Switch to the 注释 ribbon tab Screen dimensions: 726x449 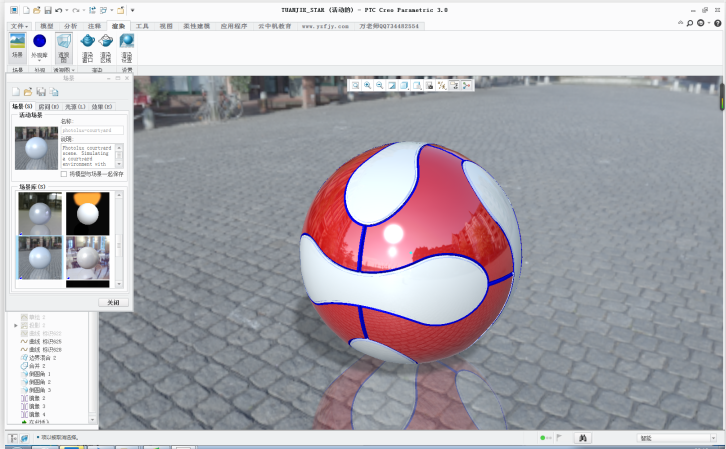point(94,26)
